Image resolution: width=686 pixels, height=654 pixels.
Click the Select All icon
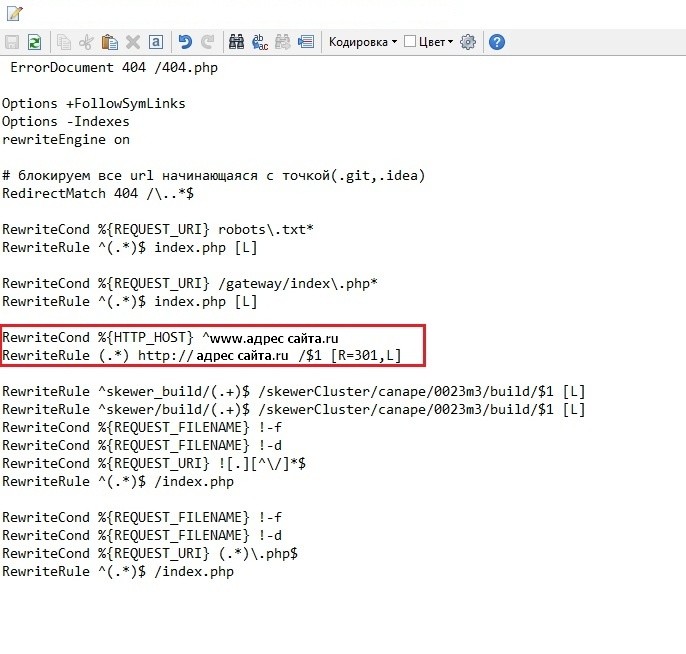(155, 42)
